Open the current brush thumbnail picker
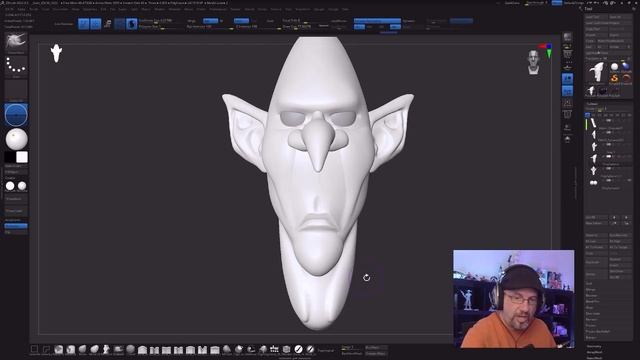This screenshot has width=640, height=360. tap(16, 42)
